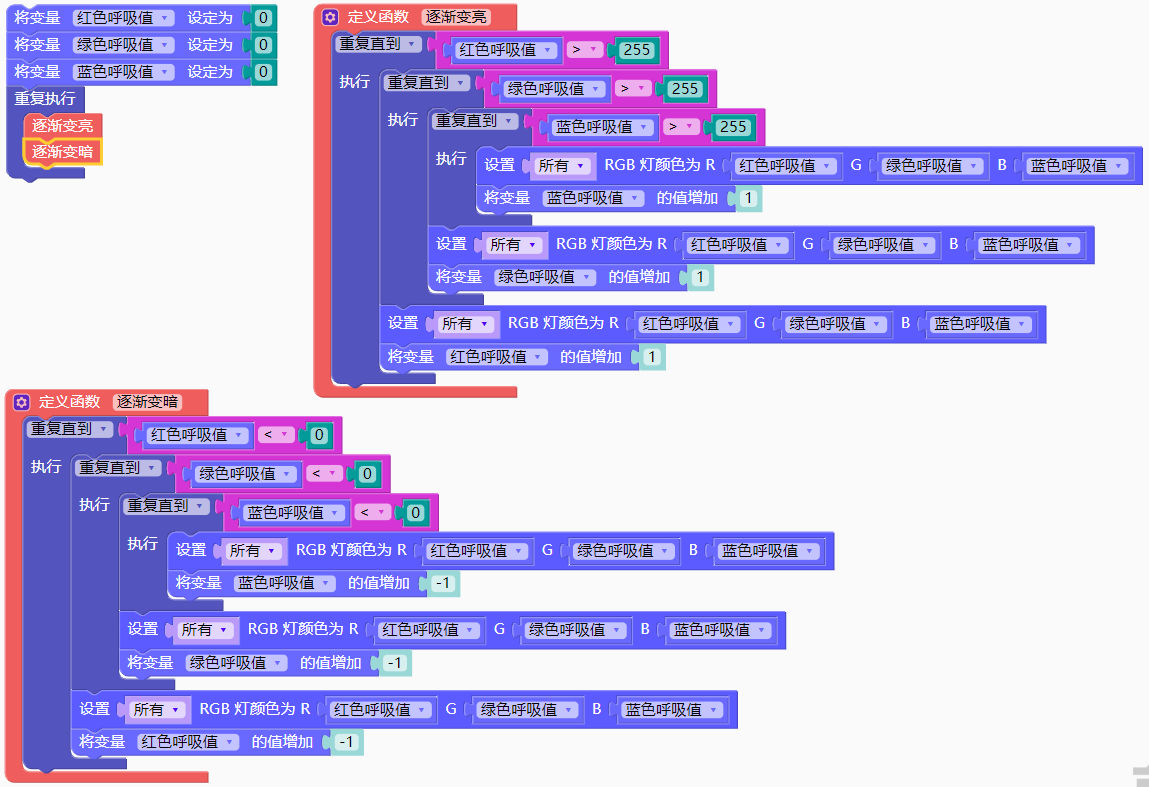Open 红色呼吸值 dropdown in 的值增加 -1 block
Viewport: 1149px width, 787px height.
click(x=188, y=742)
